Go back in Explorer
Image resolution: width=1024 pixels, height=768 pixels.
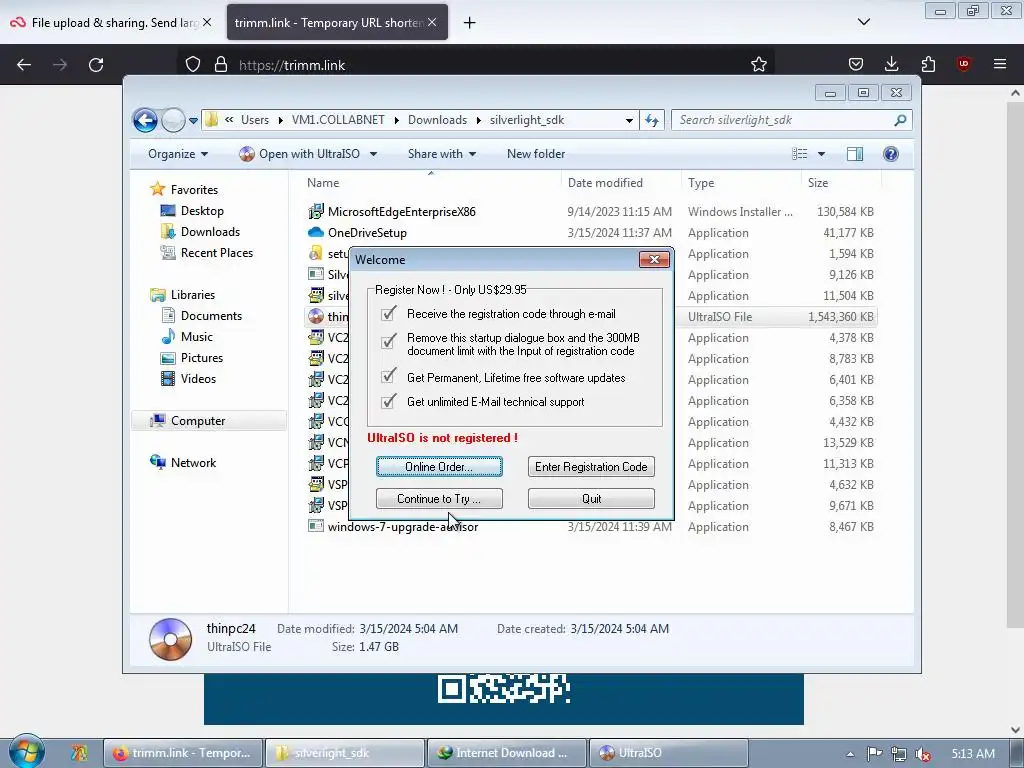(145, 120)
